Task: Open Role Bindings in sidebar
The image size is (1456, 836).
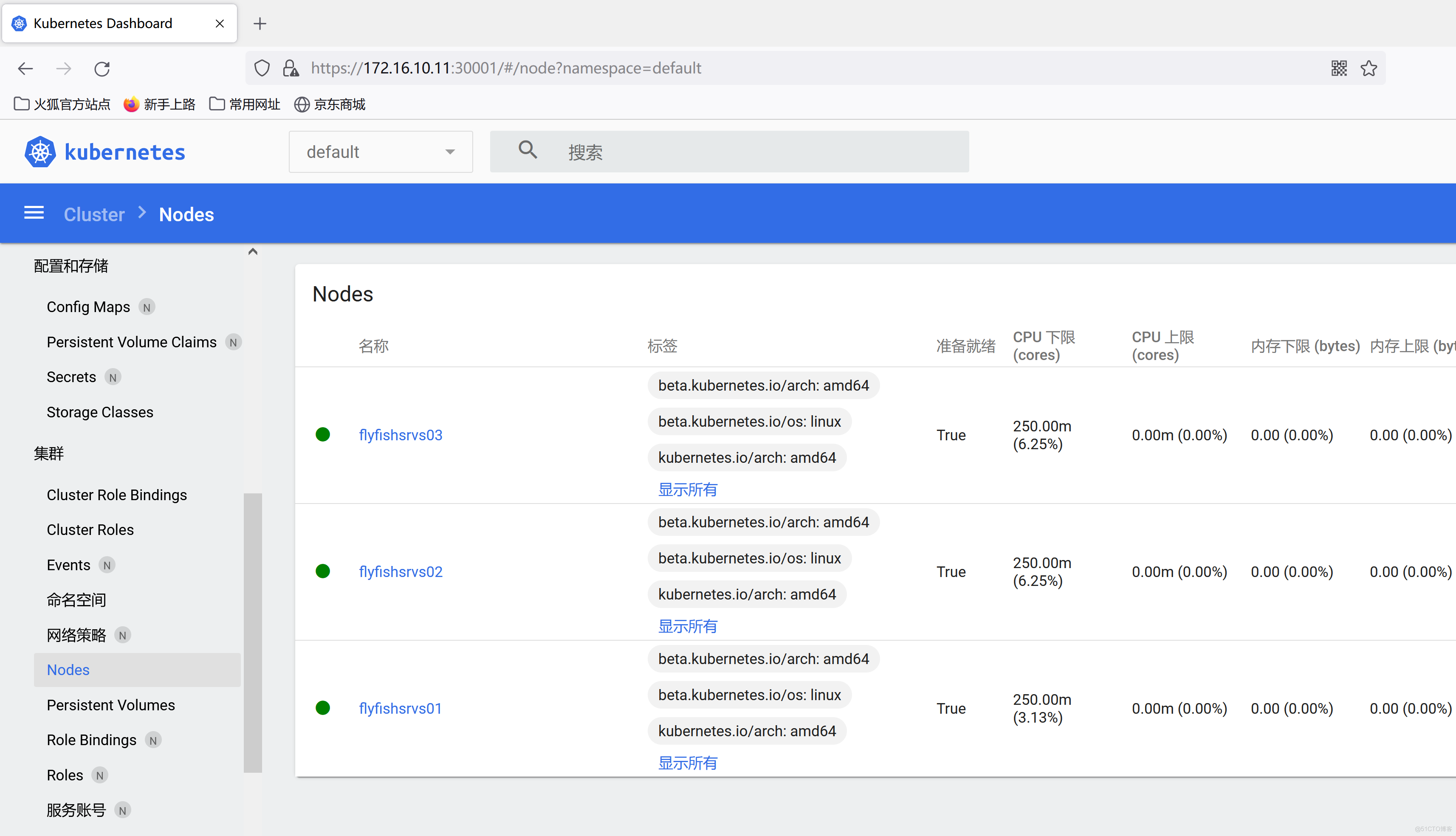Action: pos(91,740)
